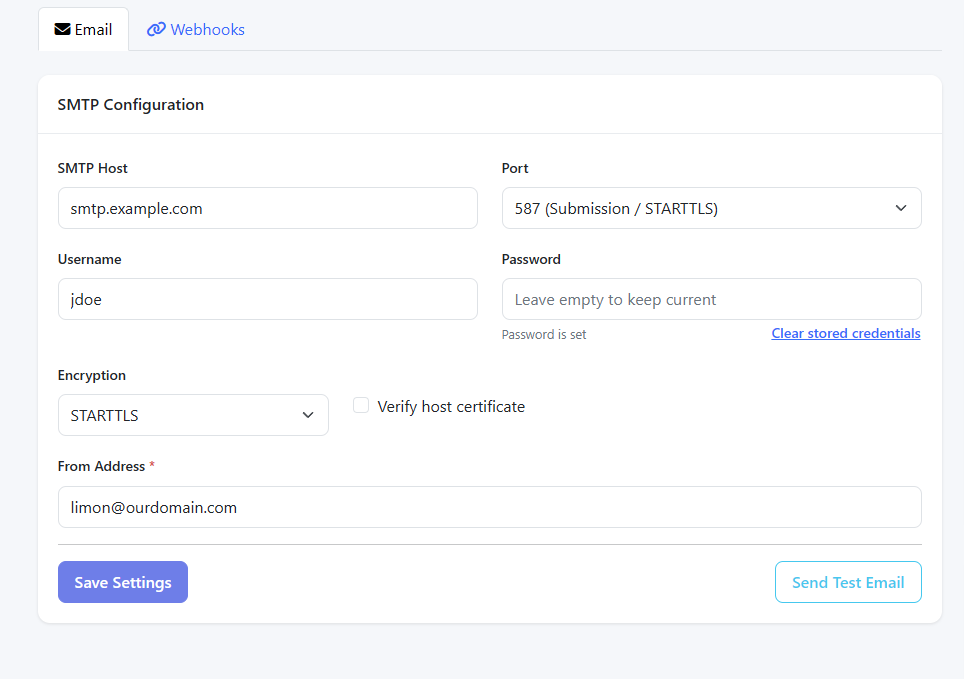
Task: Click the SMTP Host input field
Action: pyautogui.click(x=267, y=208)
